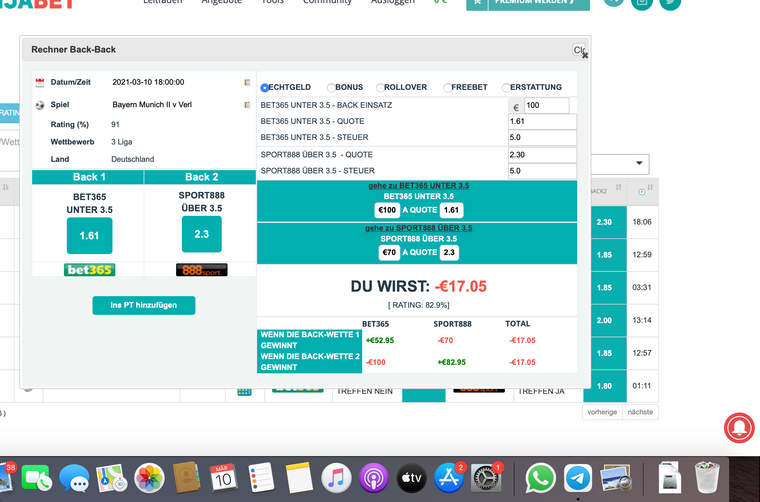
Task: Click the 1.85 odds cell in the 03:31 row
Action: pyautogui.click(x=605, y=287)
